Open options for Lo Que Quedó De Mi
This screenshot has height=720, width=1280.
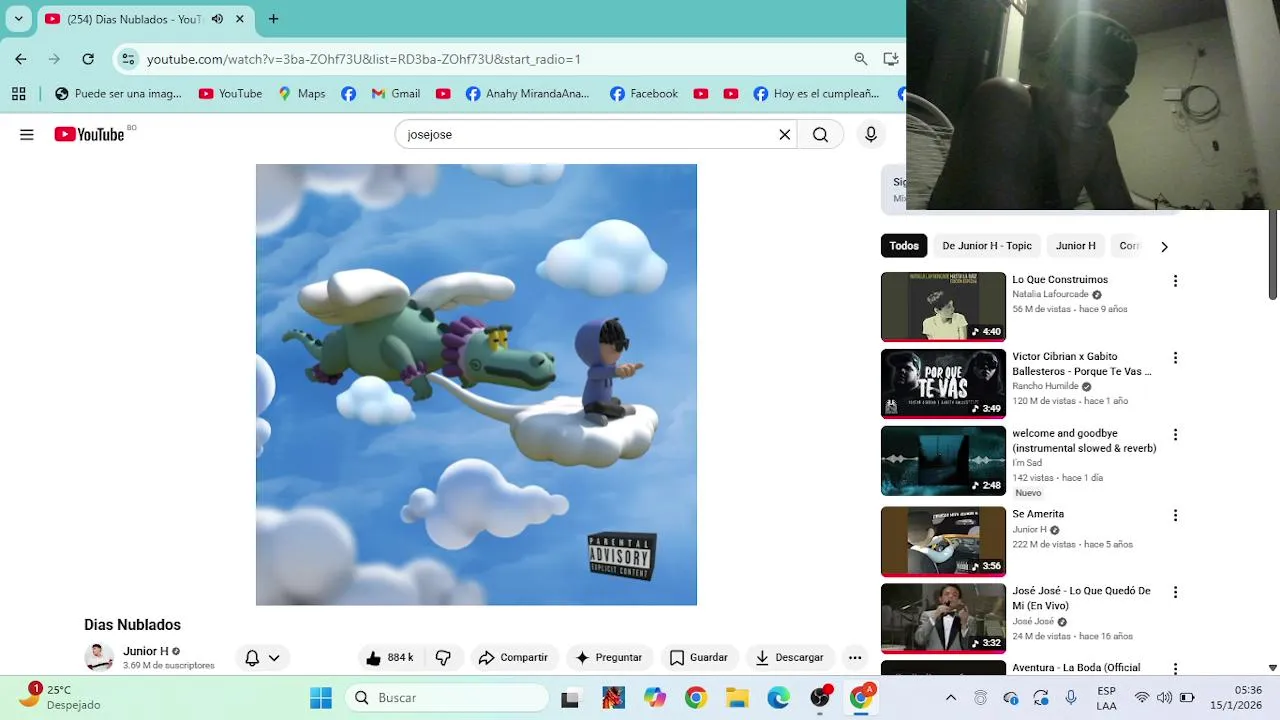[1176, 592]
